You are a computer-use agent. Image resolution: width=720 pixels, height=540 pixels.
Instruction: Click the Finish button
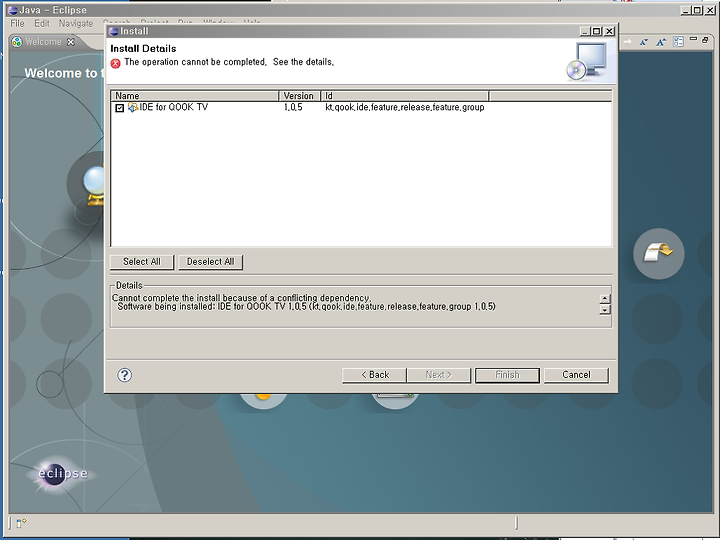point(507,375)
